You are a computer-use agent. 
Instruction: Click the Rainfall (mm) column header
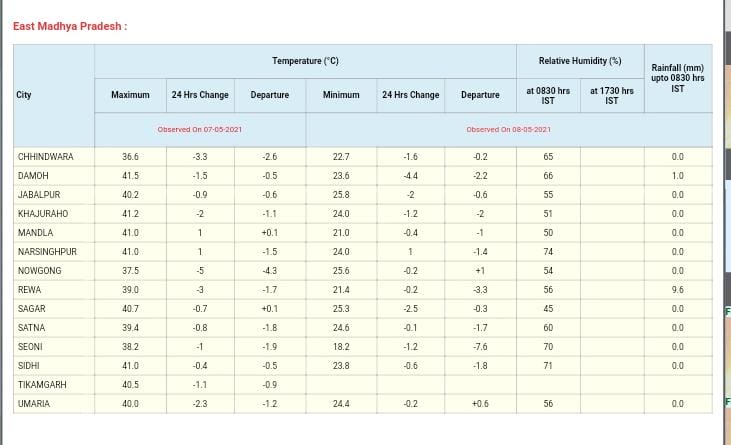(677, 78)
